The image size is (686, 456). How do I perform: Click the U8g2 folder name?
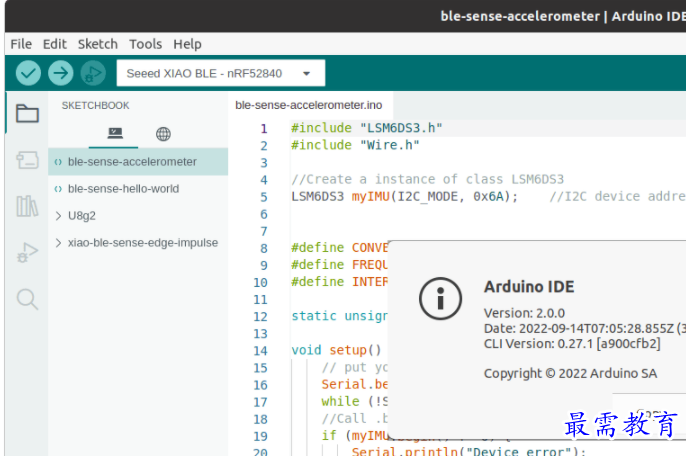point(82,216)
